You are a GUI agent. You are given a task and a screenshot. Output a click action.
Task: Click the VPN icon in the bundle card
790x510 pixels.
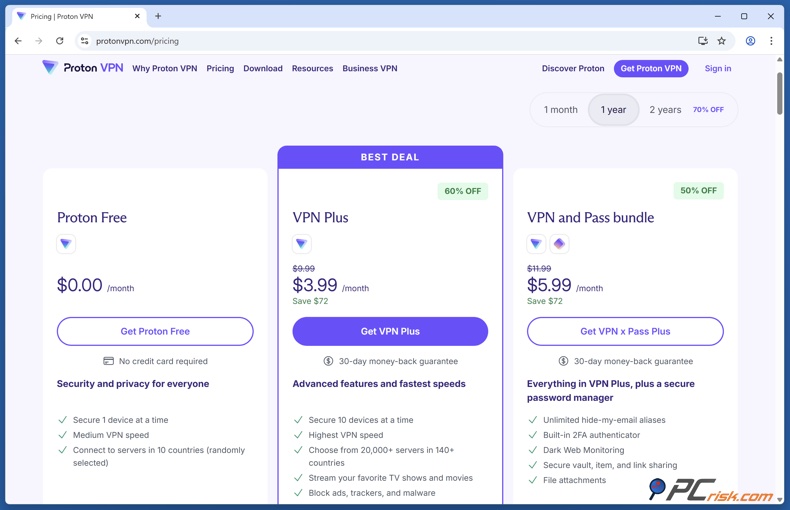[536, 244]
